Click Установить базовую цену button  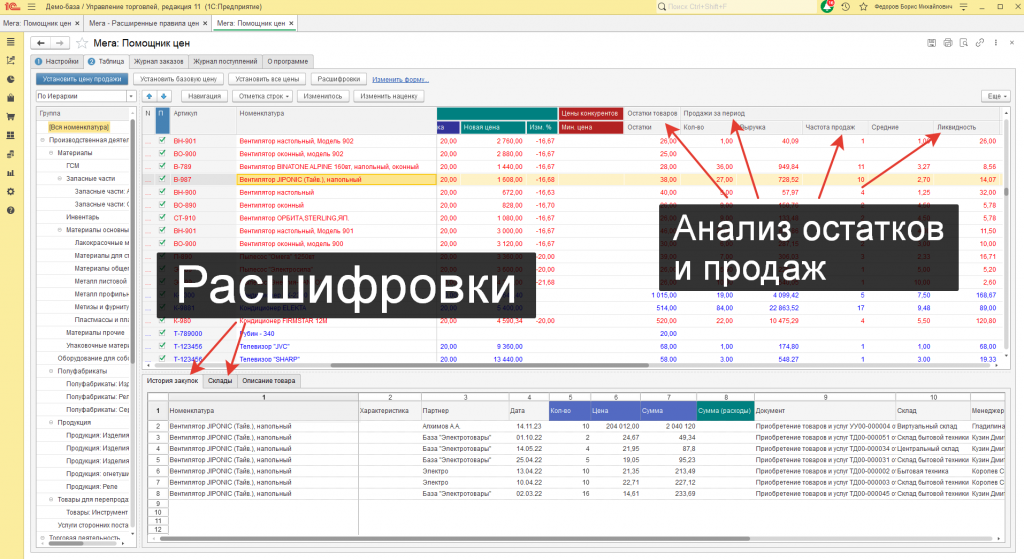tap(178, 79)
